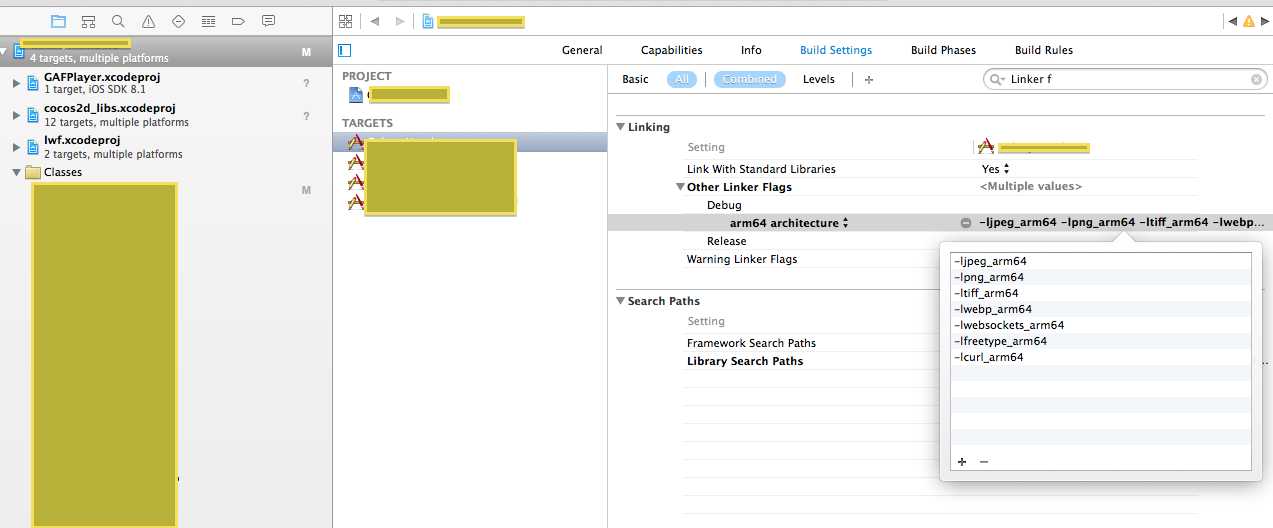This screenshot has height=528, width=1273.
Task: Select the last target app icon
Action: 355,202
